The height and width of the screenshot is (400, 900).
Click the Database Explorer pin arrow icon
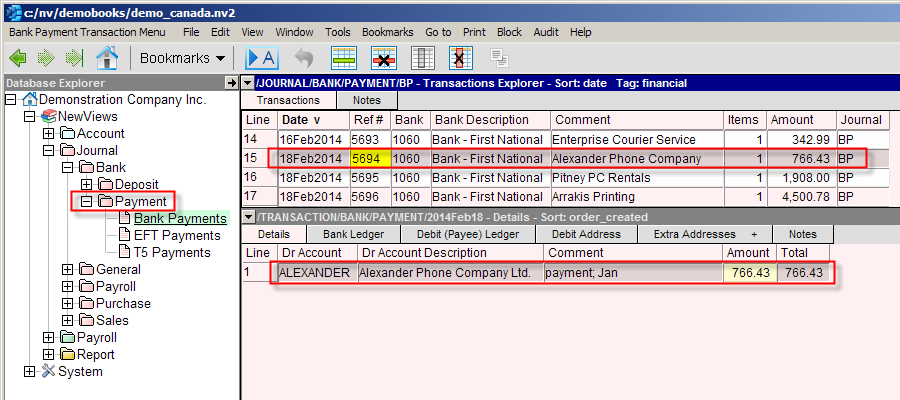tap(232, 83)
